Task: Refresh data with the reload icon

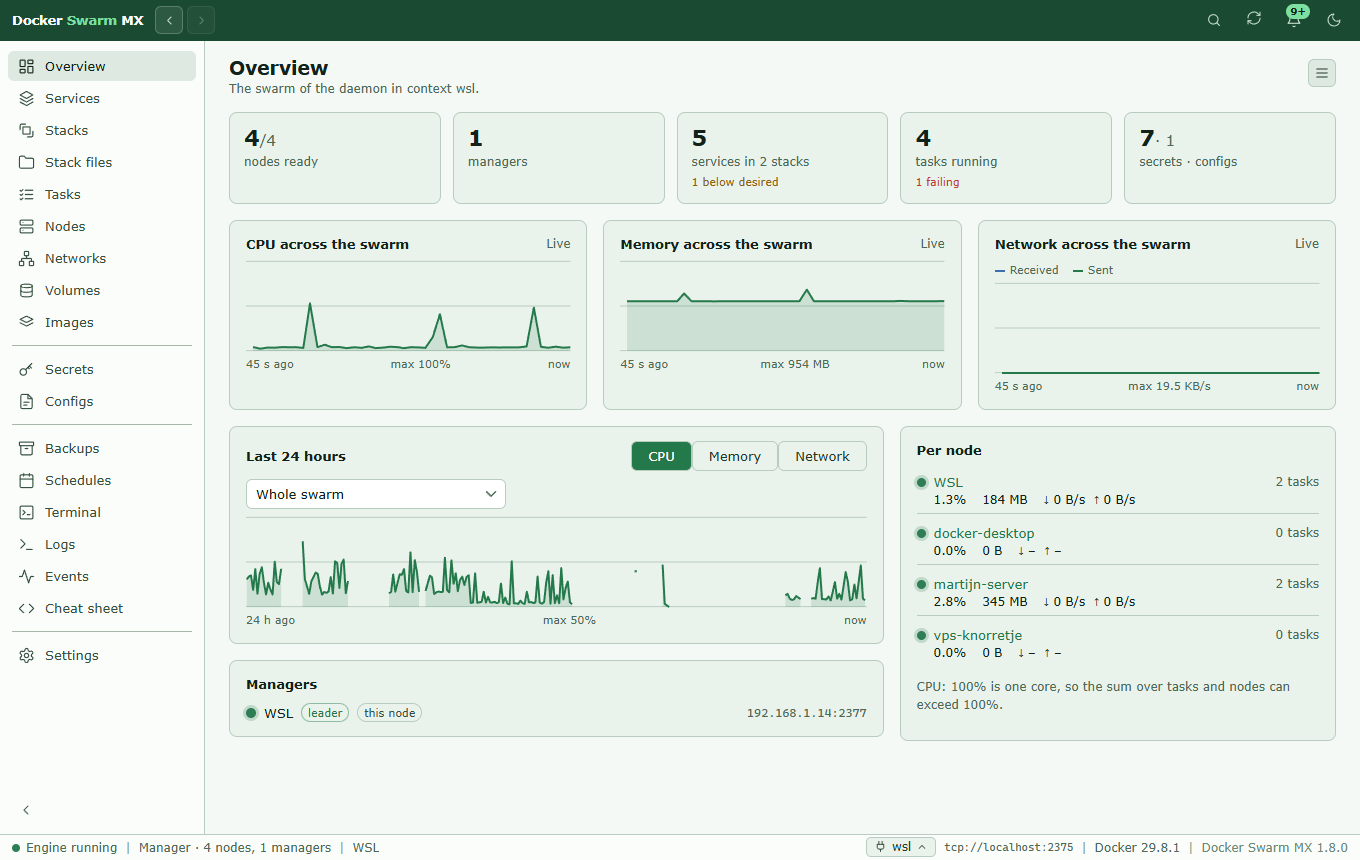Action: (1254, 19)
